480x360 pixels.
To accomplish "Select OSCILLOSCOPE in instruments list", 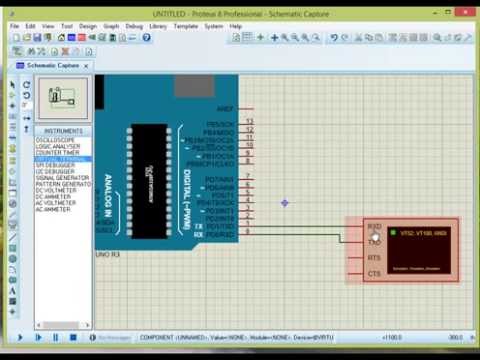I will coord(55,140).
